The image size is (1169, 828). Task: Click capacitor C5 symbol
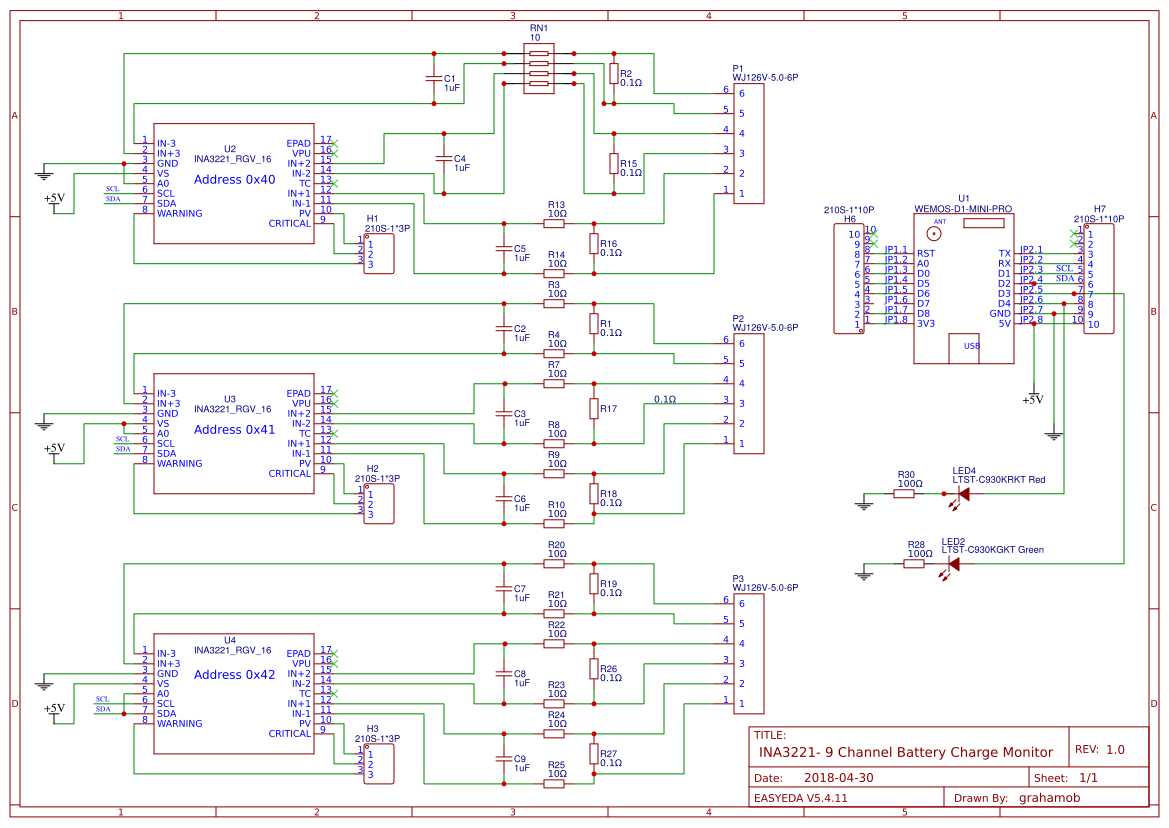coord(504,248)
